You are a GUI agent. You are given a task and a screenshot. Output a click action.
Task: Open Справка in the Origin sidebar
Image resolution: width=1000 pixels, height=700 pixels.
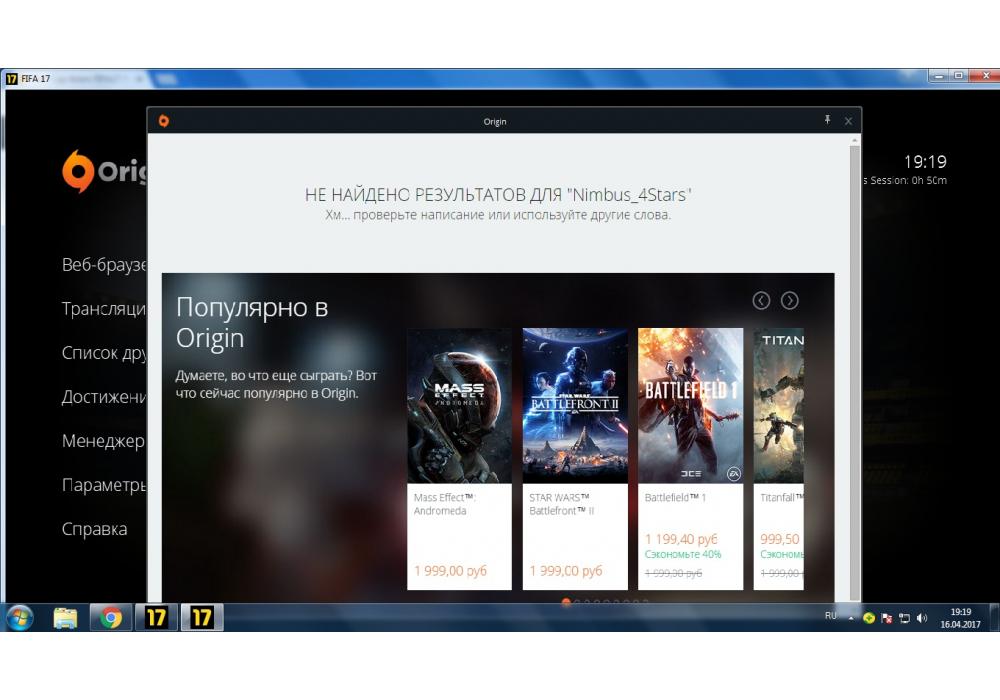pos(94,529)
